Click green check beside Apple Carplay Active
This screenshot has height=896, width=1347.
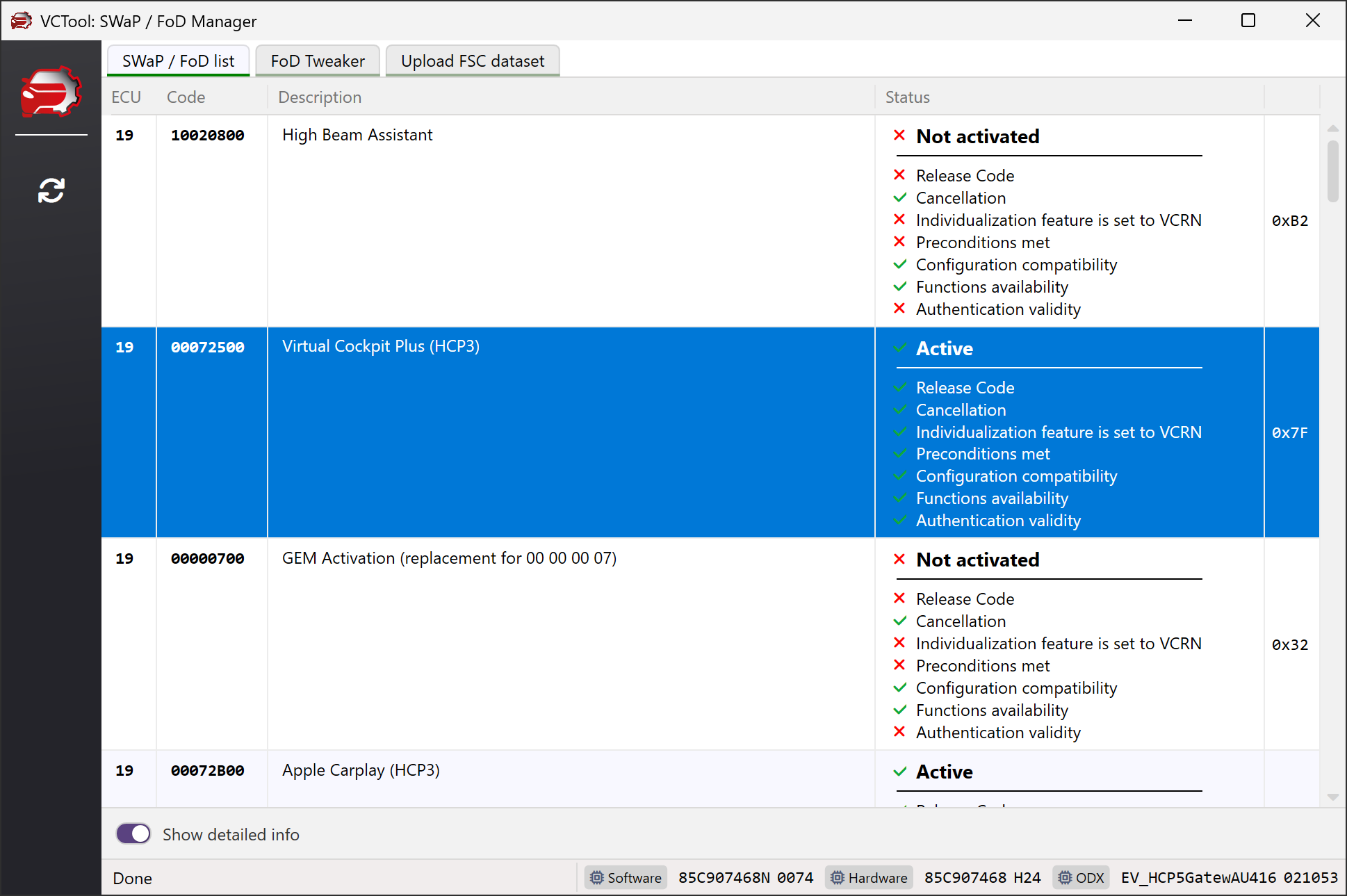(x=899, y=772)
